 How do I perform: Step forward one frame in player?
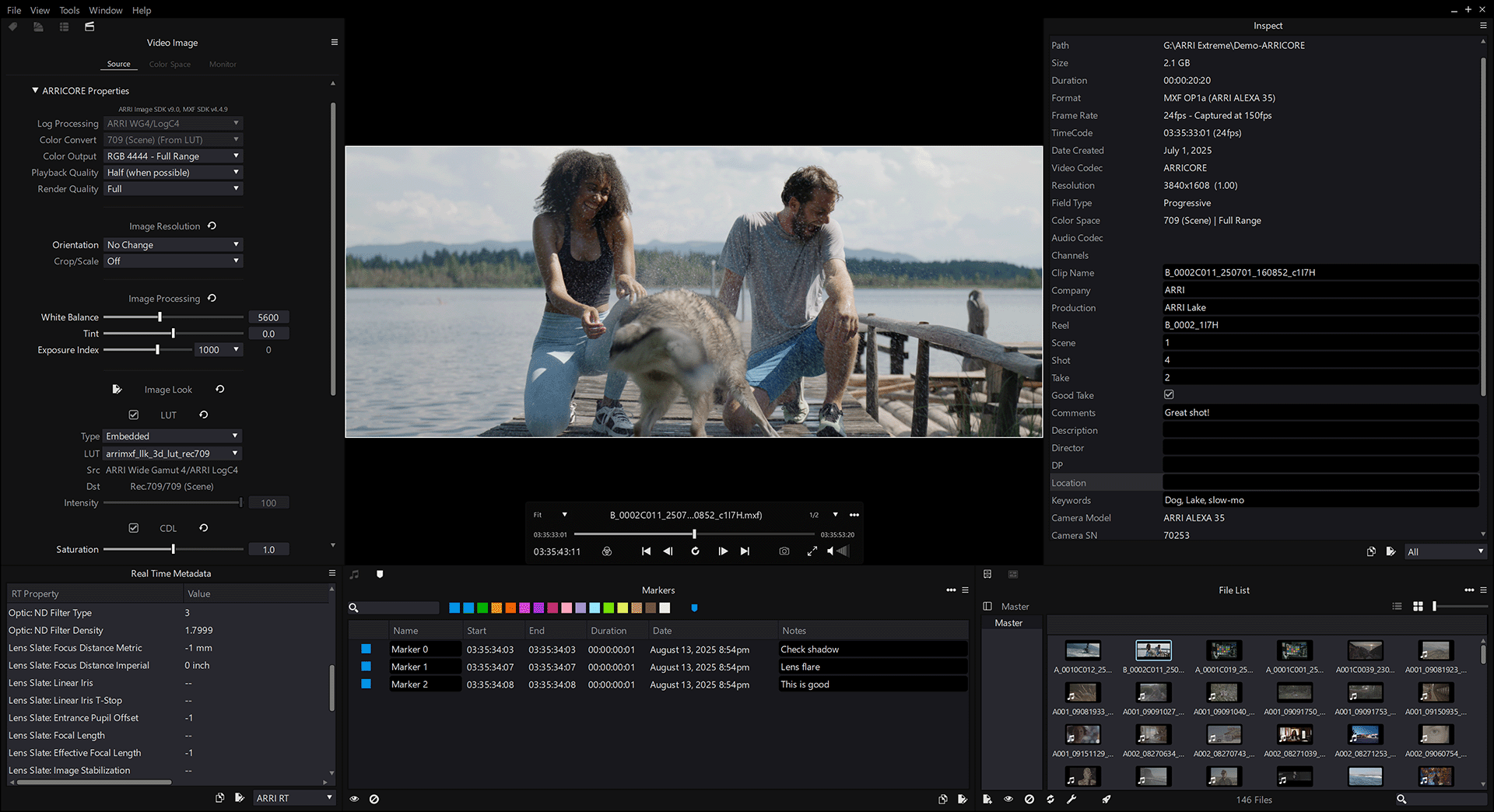pos(723,551)
